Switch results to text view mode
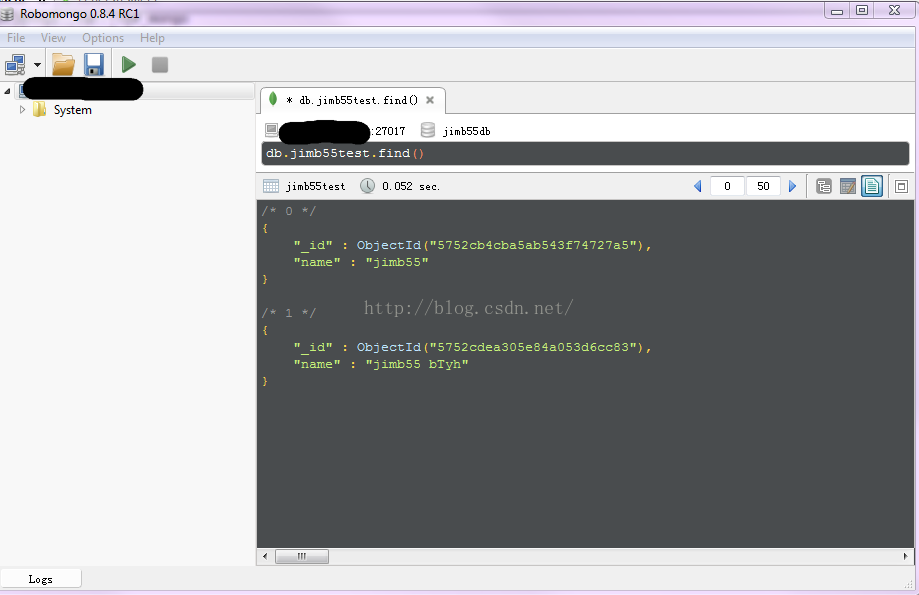Image resolution: width=919 pixels, height=595 pixels. tap(872, 187)
